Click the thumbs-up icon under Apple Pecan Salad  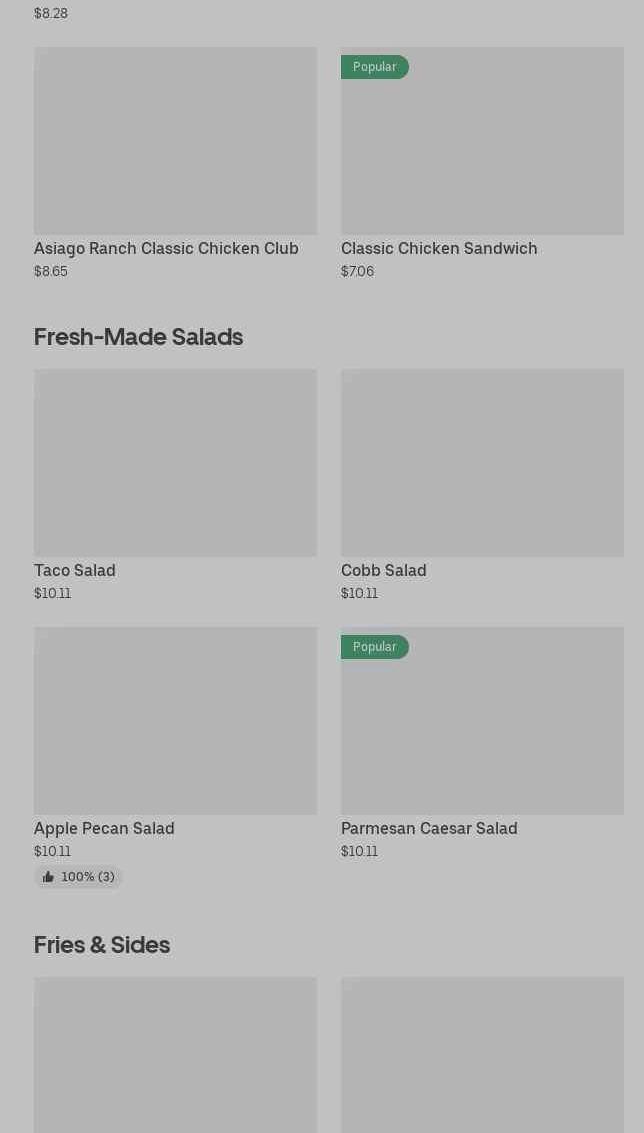(48, 877)
